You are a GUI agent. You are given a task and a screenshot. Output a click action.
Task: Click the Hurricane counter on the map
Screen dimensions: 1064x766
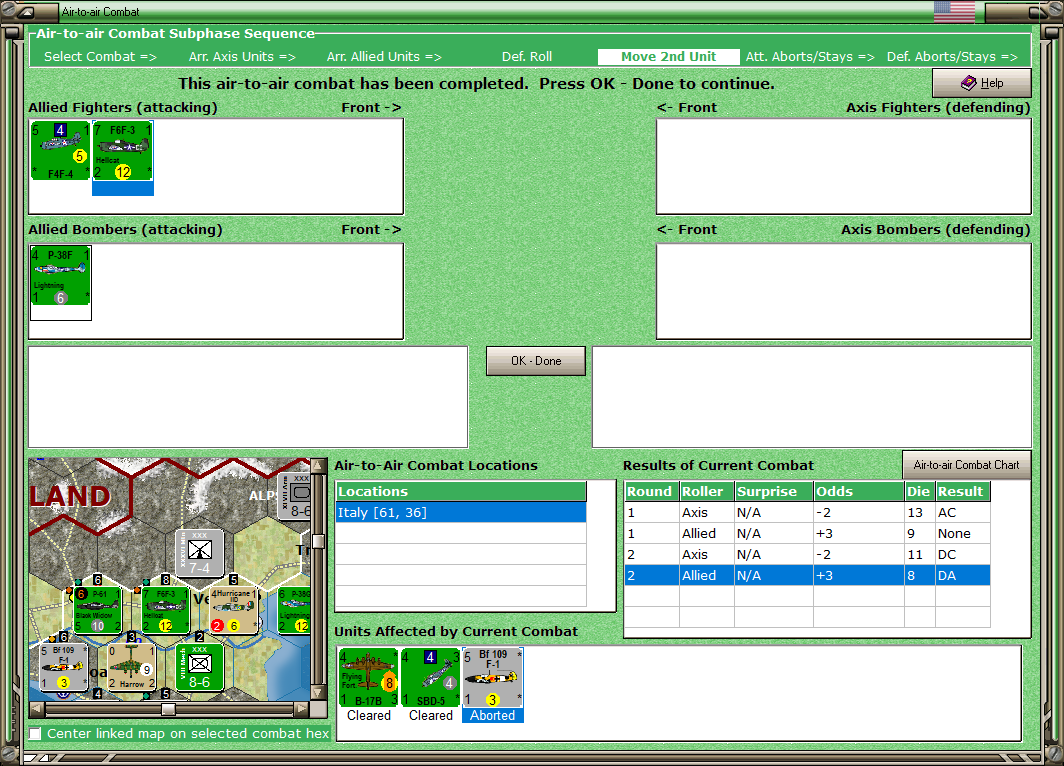[x=233, y=610]
